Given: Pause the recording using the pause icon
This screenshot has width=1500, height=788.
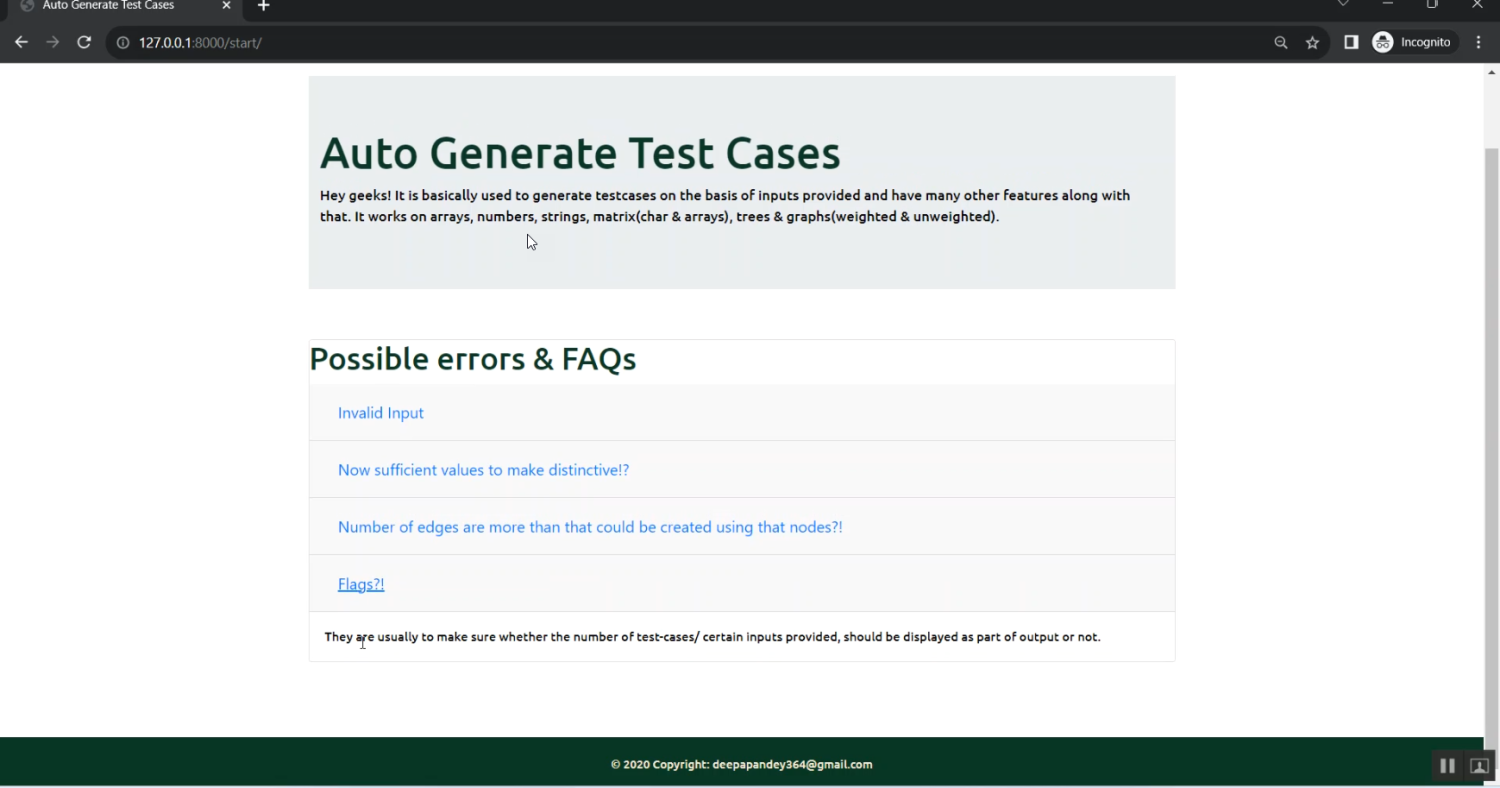Looking at the screenshot, I should click(1447, 766).
